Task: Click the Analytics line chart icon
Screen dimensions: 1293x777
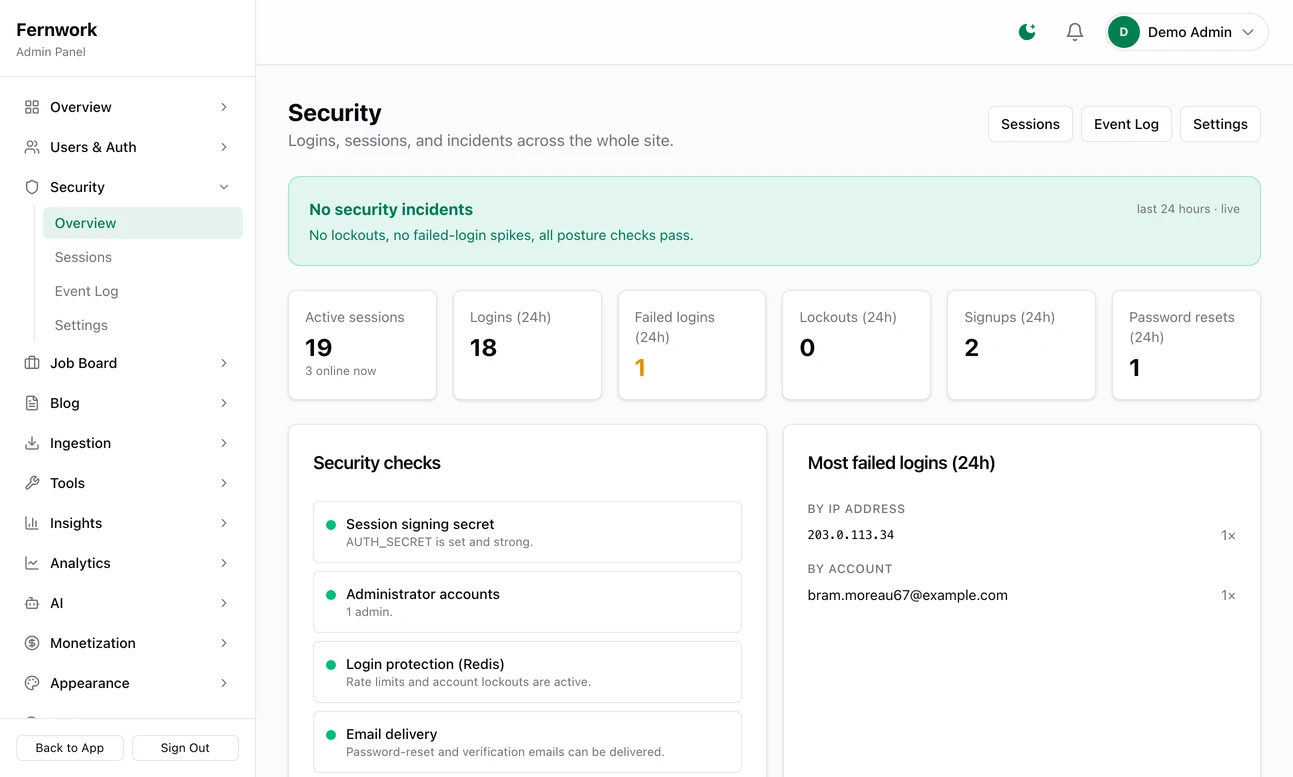Action: [x=32, y=563]
